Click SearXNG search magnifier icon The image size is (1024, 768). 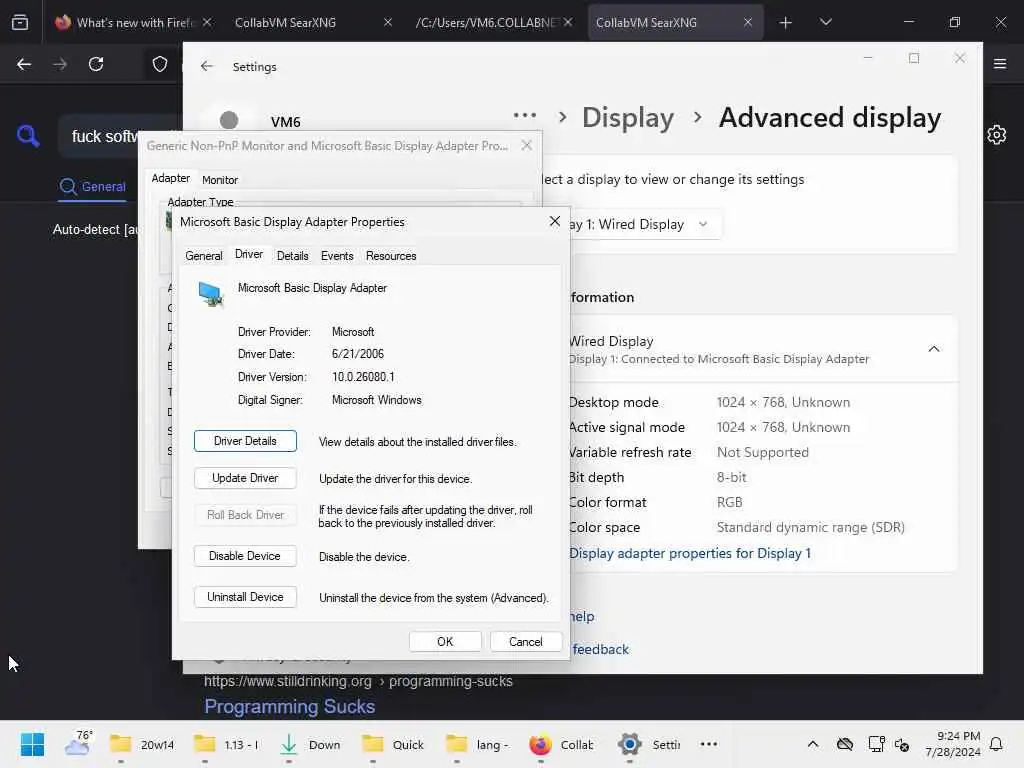[x=28, y=136]
